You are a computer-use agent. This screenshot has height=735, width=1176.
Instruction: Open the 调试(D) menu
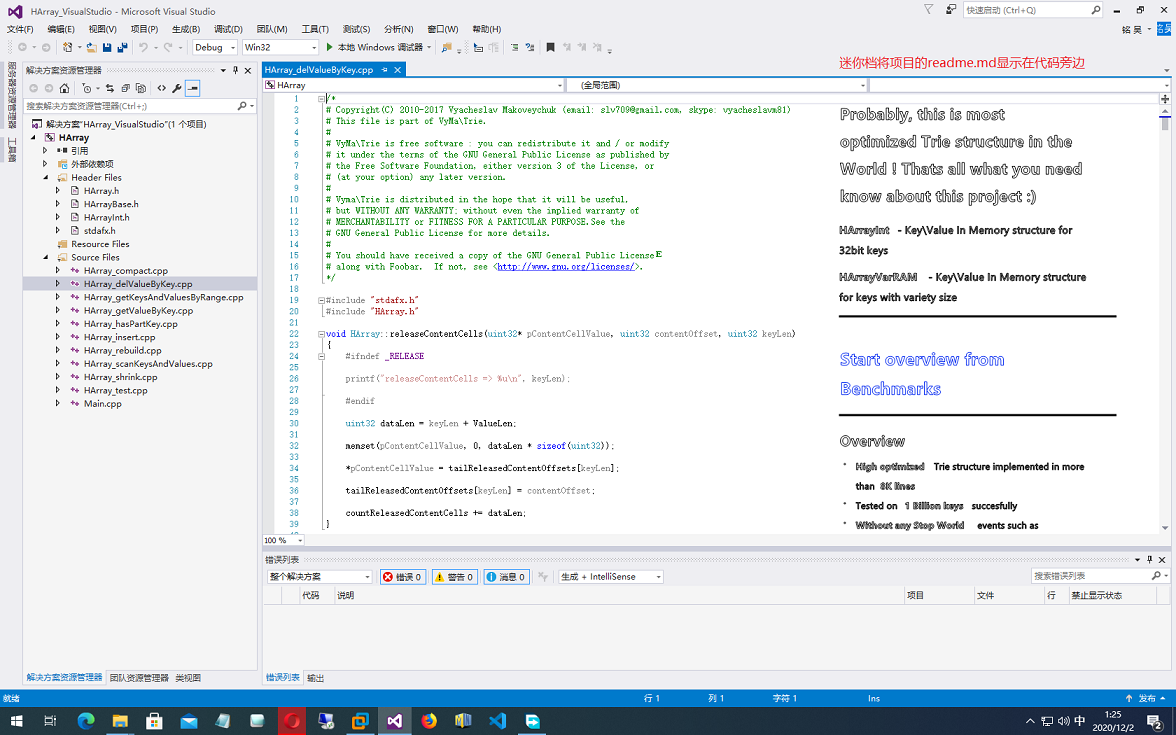[x=228, y=29]
